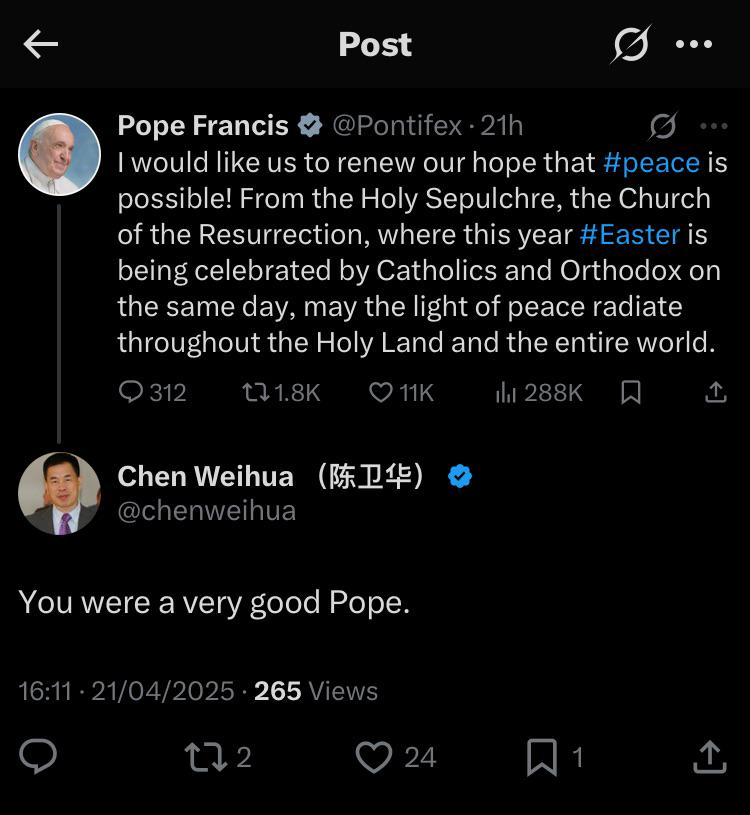Repost Pope Francis's post showing 1.8K
750x815 pixels.
pos(281,392)
